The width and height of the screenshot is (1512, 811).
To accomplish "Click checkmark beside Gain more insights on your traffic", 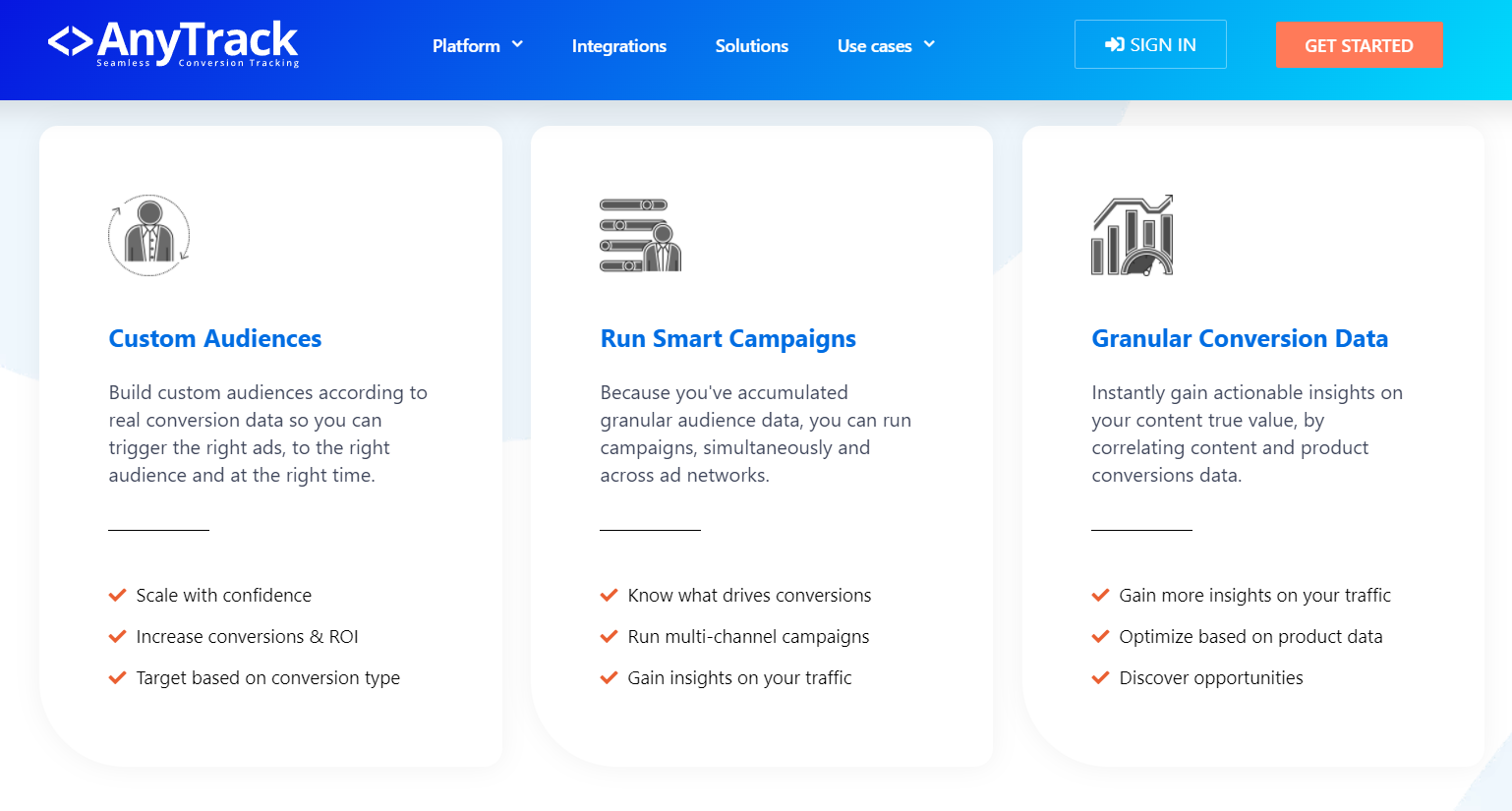I will click(1100, 595).
